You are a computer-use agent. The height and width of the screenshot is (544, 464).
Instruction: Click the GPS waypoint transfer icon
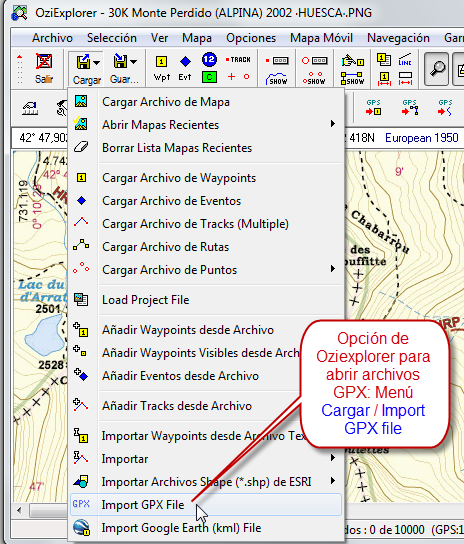point(373,107)
